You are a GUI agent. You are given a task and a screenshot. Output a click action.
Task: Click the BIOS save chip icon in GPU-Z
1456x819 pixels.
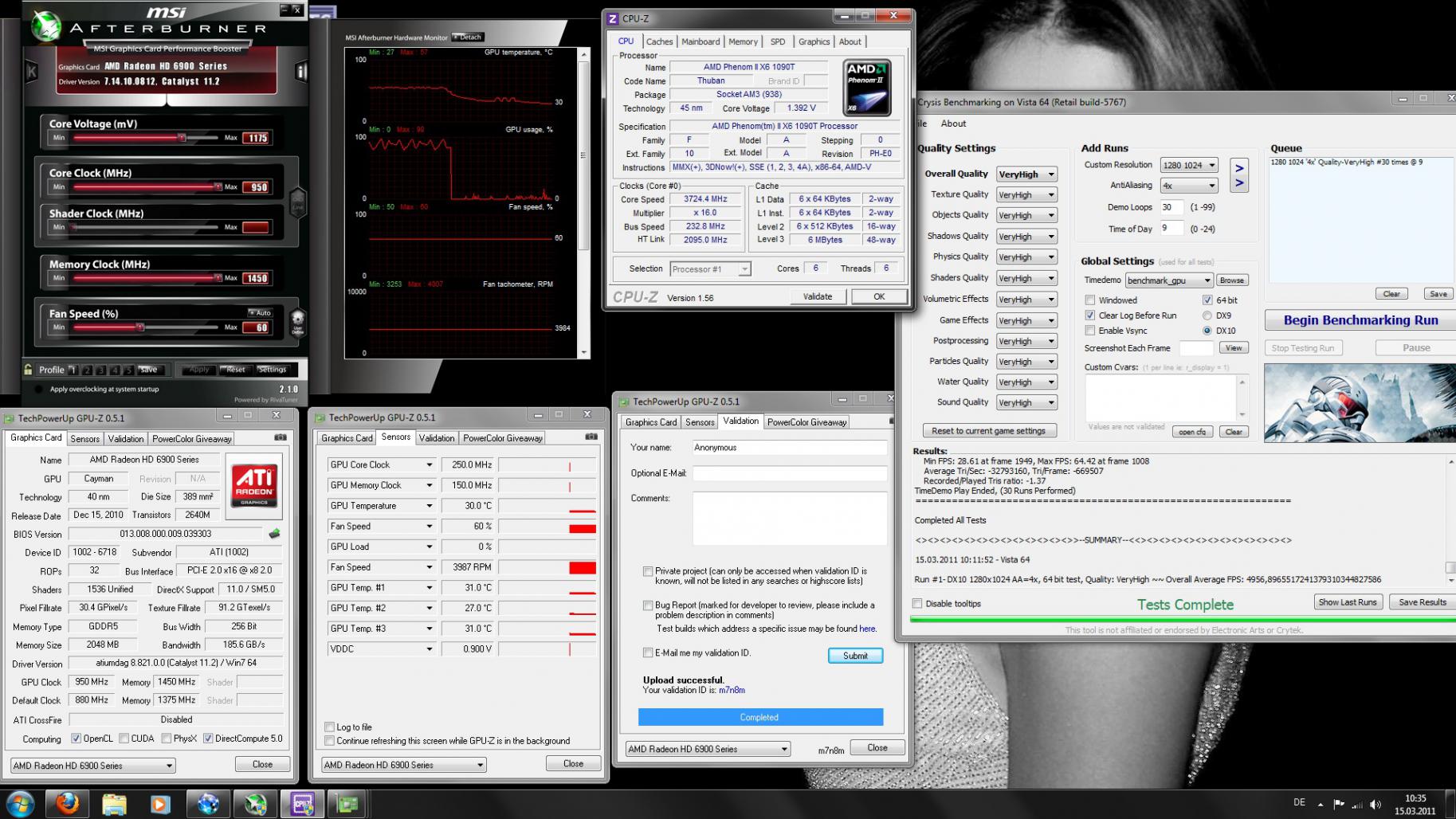click(x=274, y=534)
